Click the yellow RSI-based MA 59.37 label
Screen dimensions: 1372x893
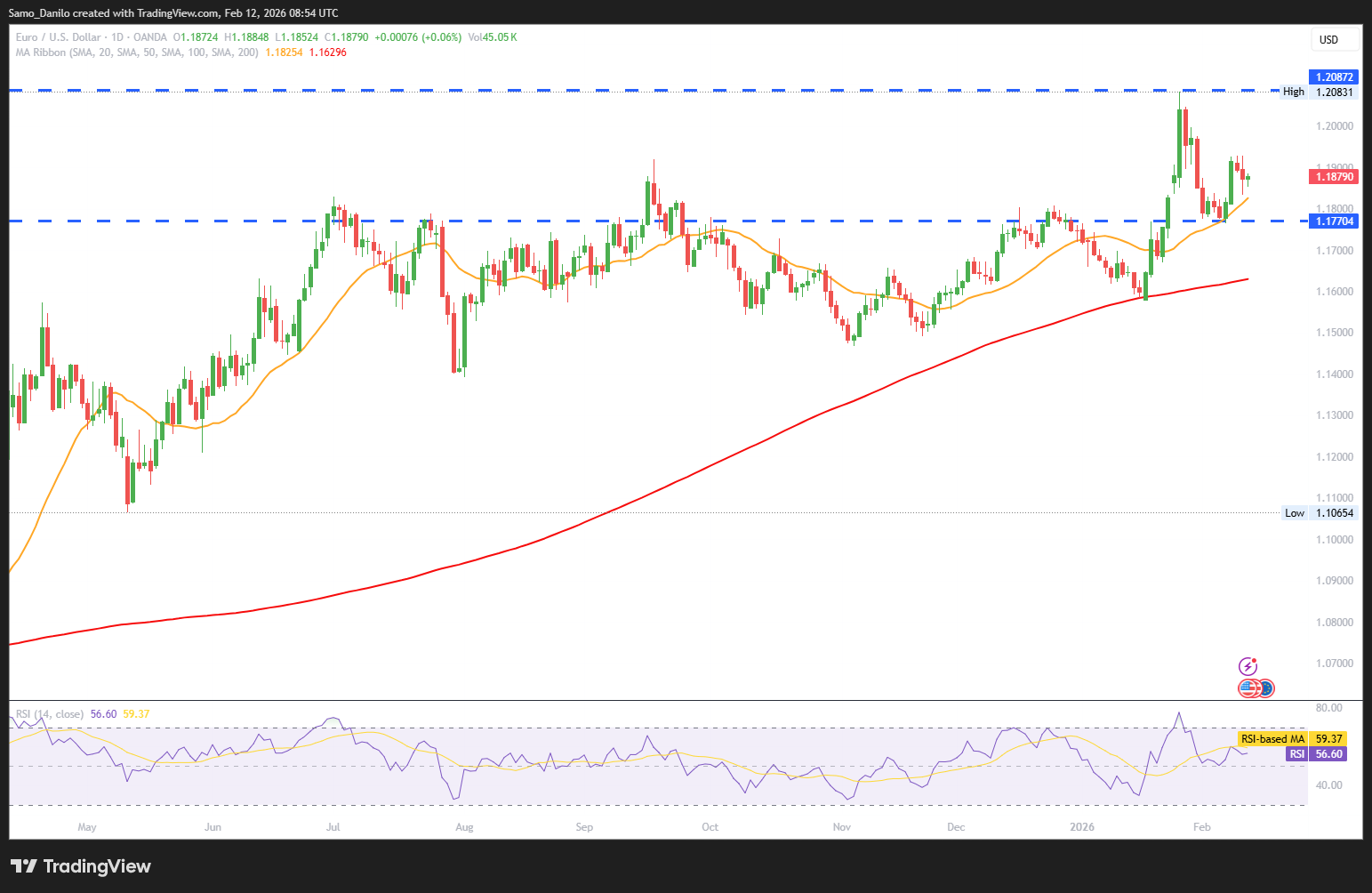1292,739
